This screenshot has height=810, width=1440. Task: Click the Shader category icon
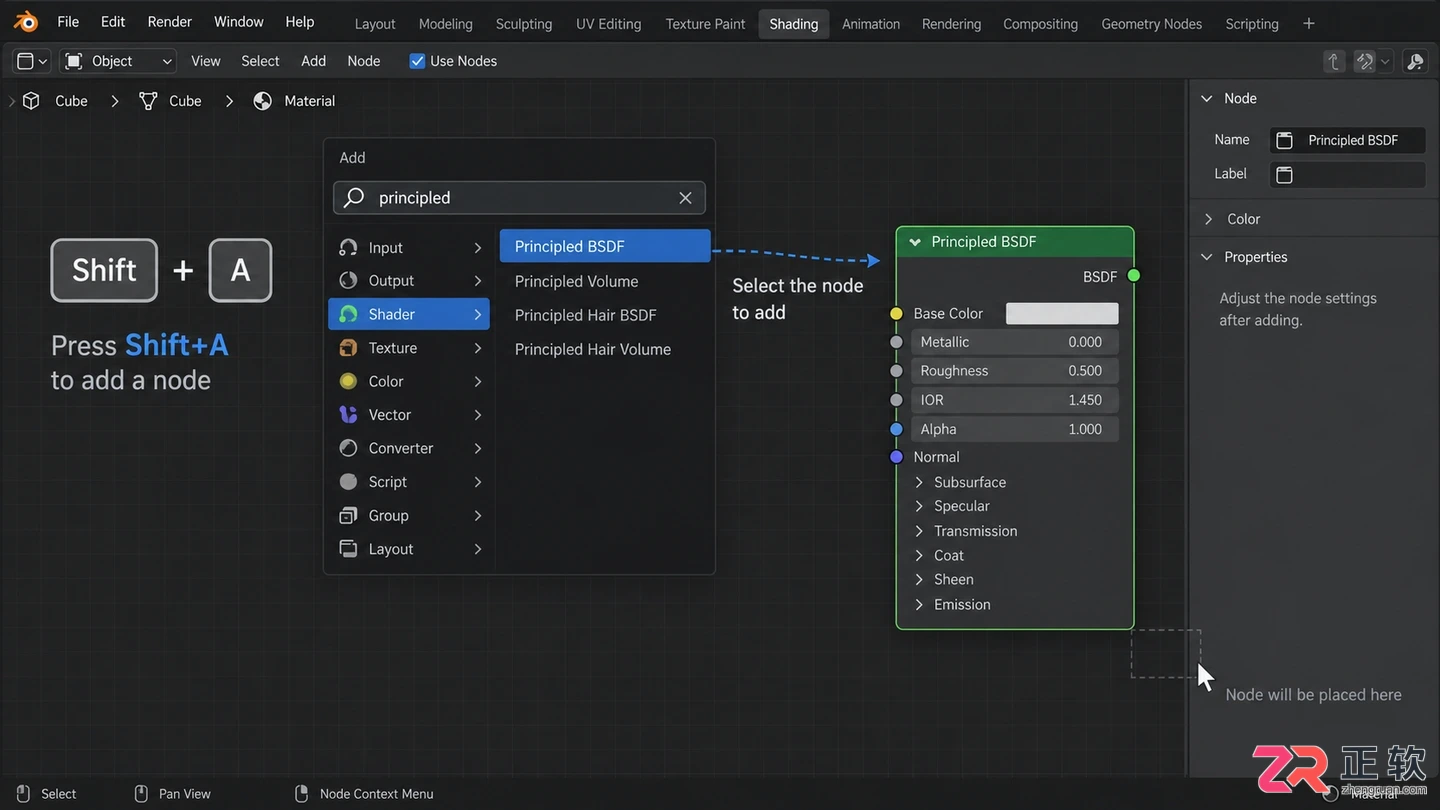[348, 314]
